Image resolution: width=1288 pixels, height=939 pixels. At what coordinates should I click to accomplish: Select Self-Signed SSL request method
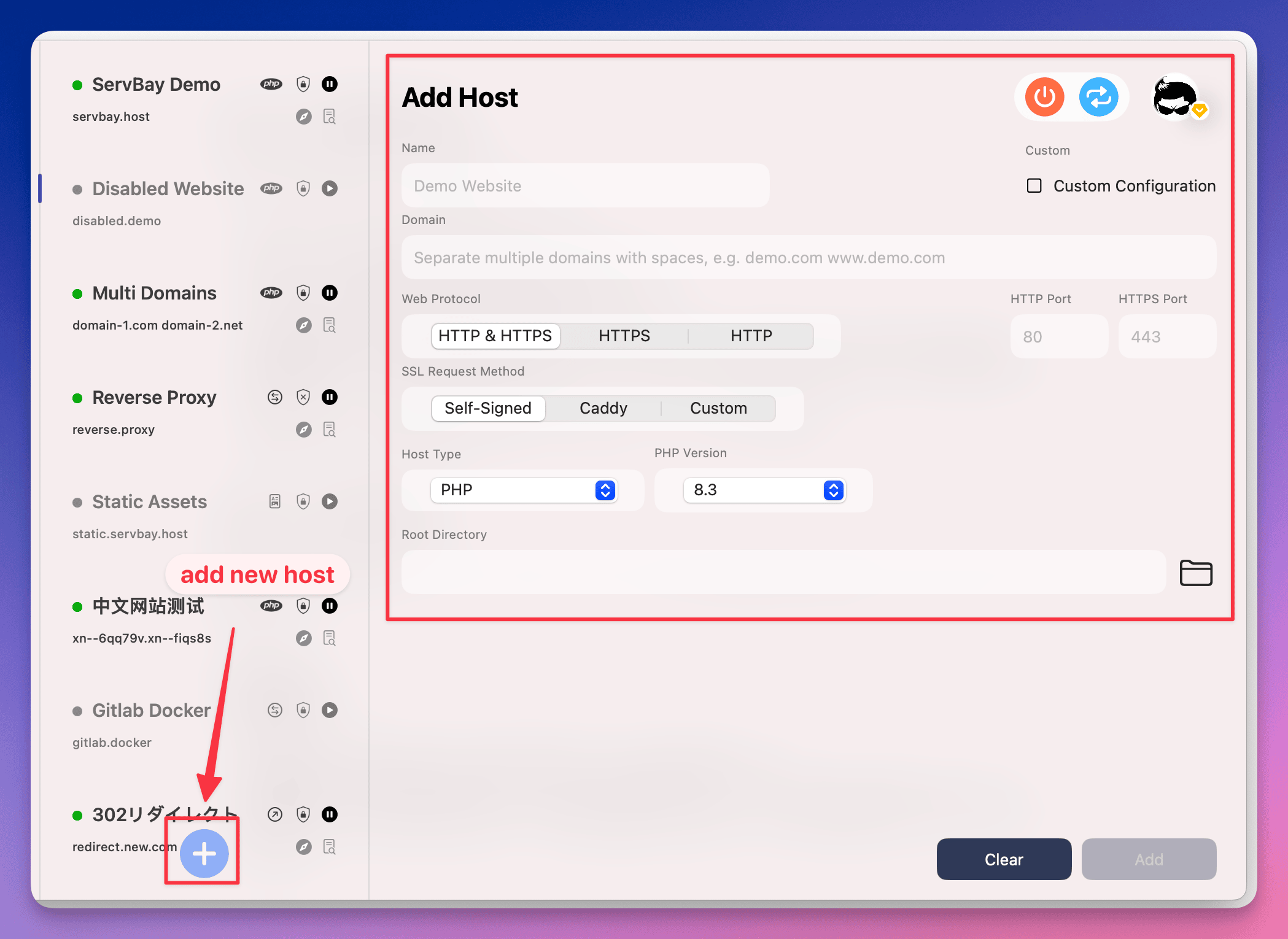[487, 407]
